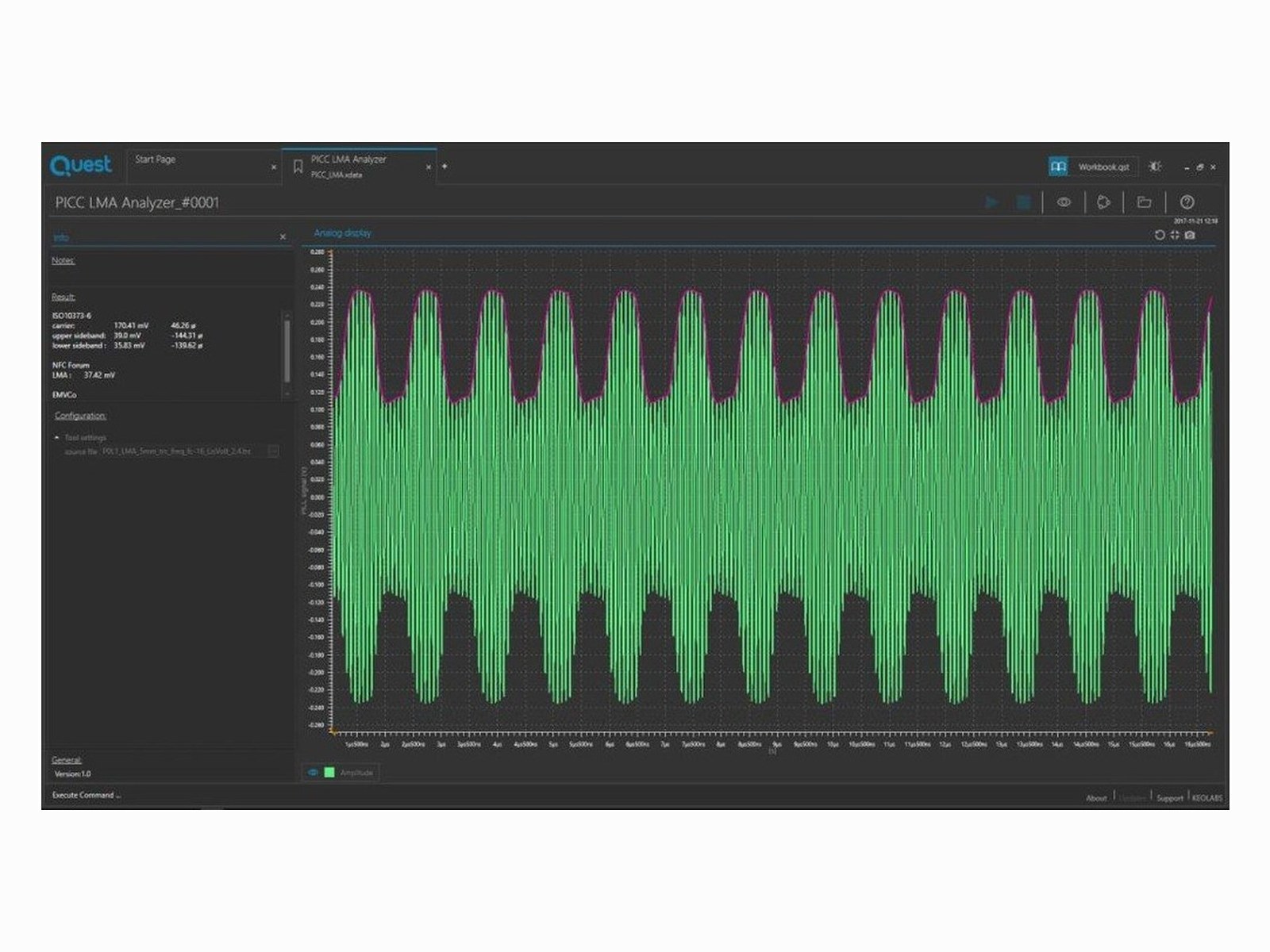
Task: Click the General heading
Action: [x=67, y=760]
